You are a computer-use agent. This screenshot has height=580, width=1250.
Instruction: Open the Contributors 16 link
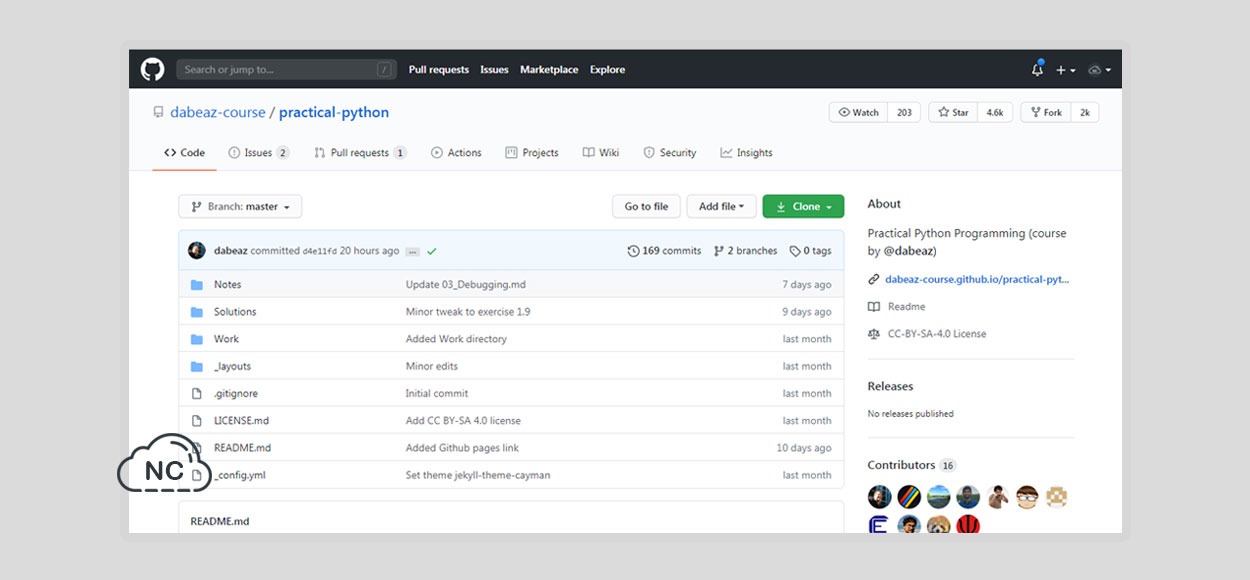911,465
